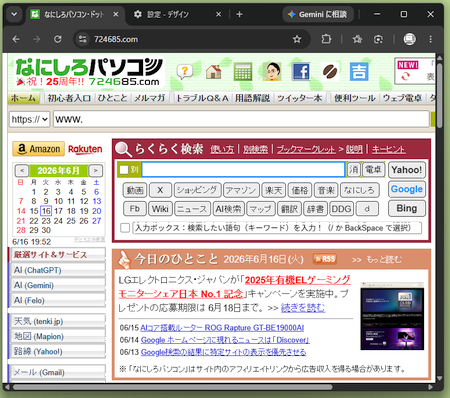This screenshot has width=450, height=398.
Task: Click the www. URL input field
Action: (241, 119)
